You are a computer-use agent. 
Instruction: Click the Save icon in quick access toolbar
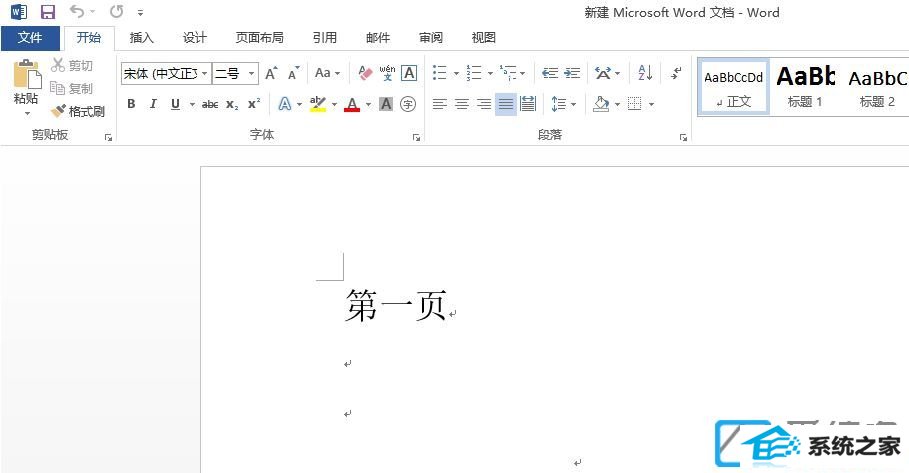click(48, 12)
